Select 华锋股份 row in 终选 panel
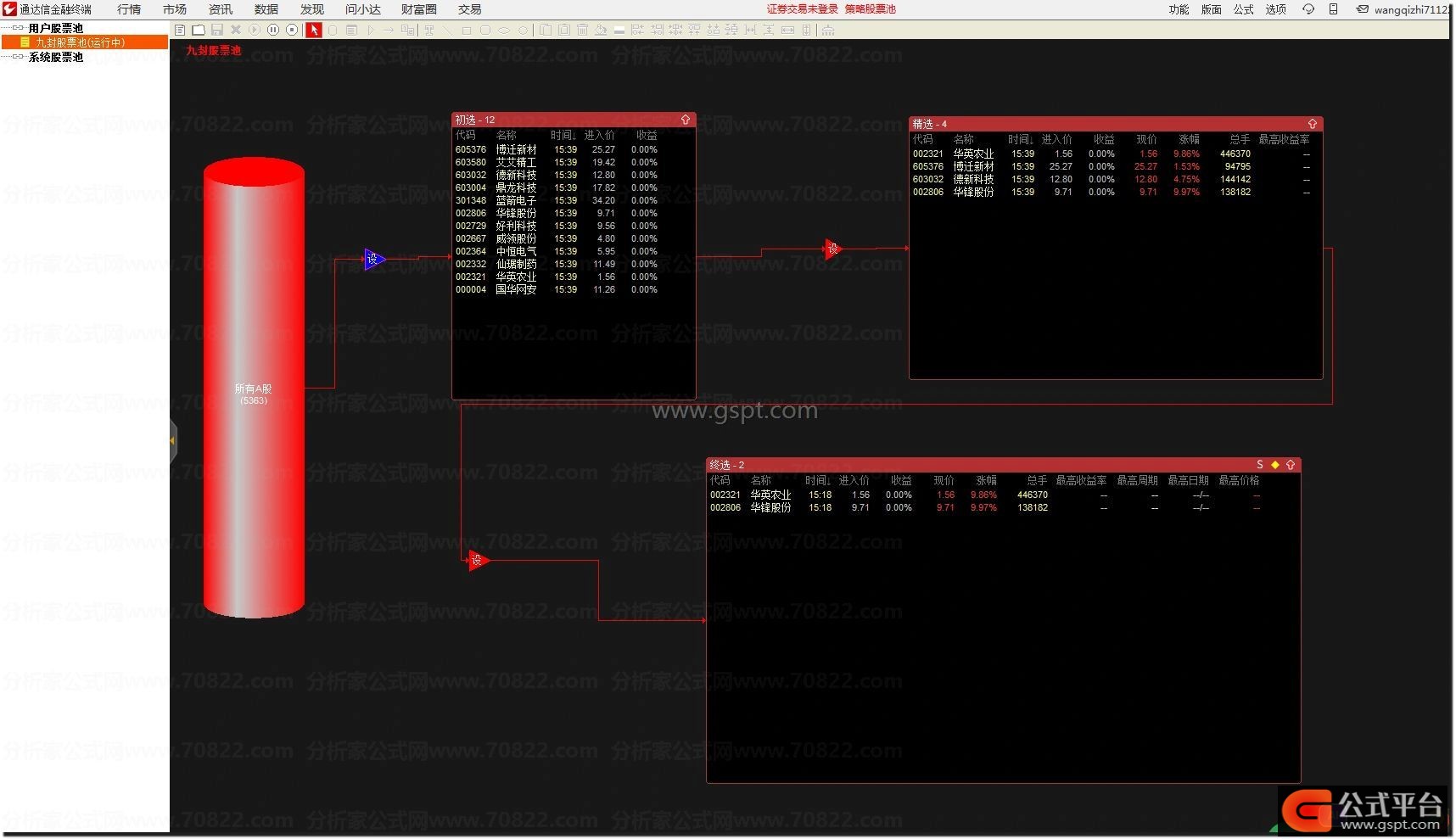1456x839 pixels. coord(1003,507)
